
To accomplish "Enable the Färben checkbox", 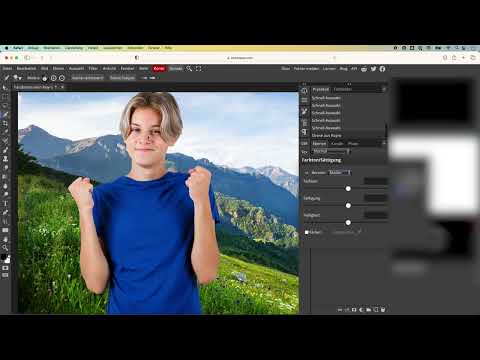I will click(307, 232).
